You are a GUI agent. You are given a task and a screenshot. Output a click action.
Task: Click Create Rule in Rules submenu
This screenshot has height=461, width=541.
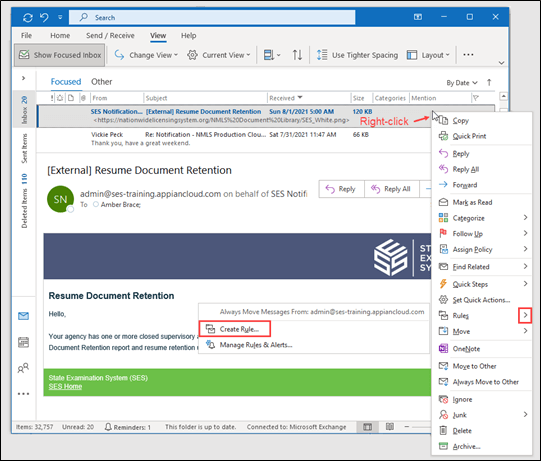pos(235,329)
